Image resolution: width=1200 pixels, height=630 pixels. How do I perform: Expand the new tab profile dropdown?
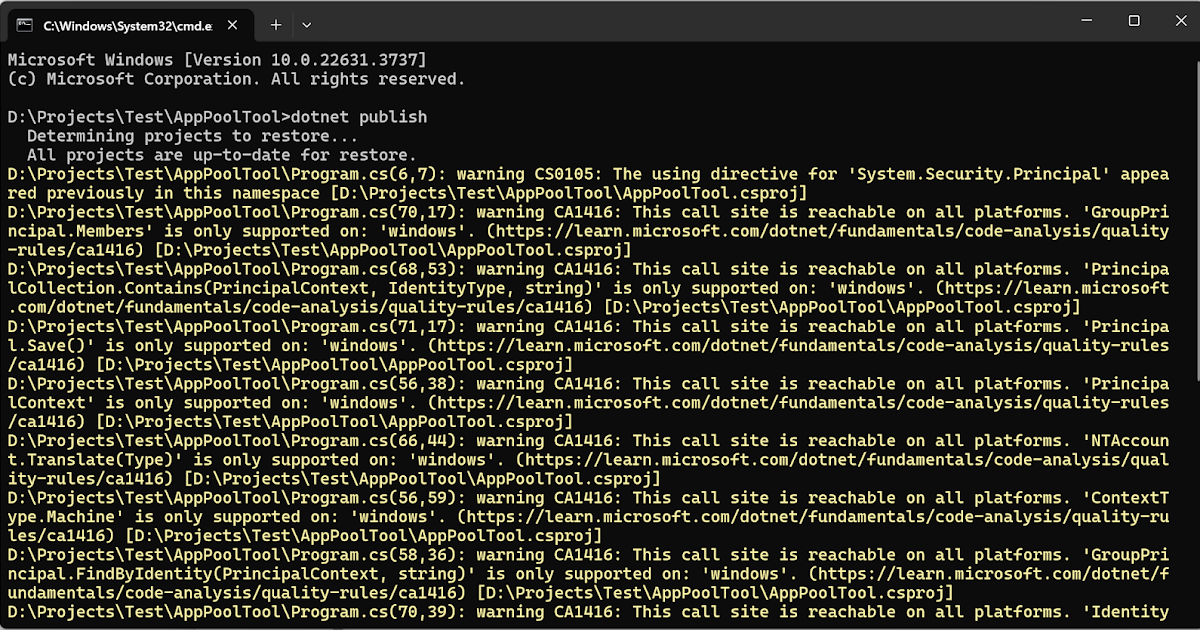(307, 24)
